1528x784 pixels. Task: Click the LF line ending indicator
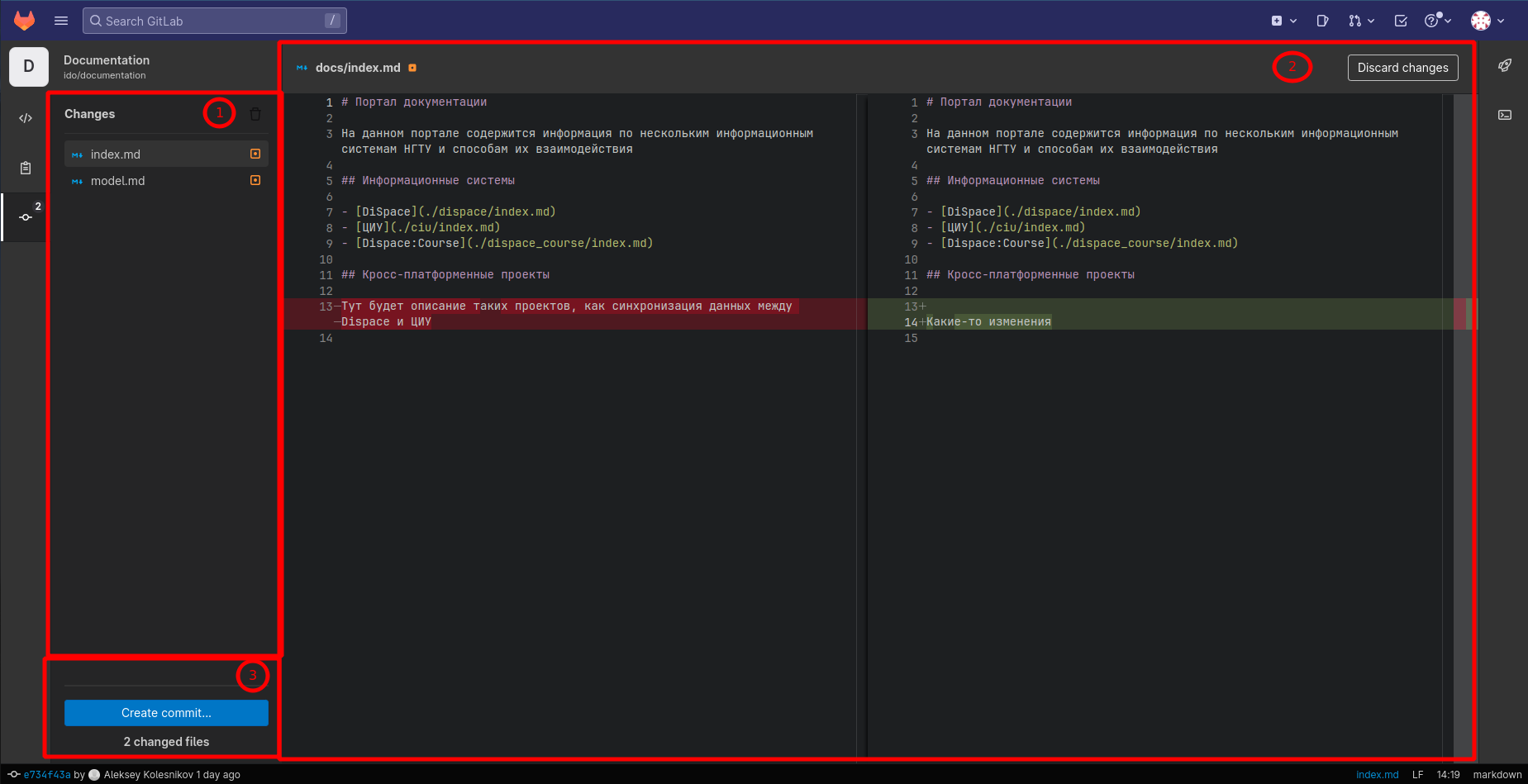pyautogui.click(x=1418, y=775)
